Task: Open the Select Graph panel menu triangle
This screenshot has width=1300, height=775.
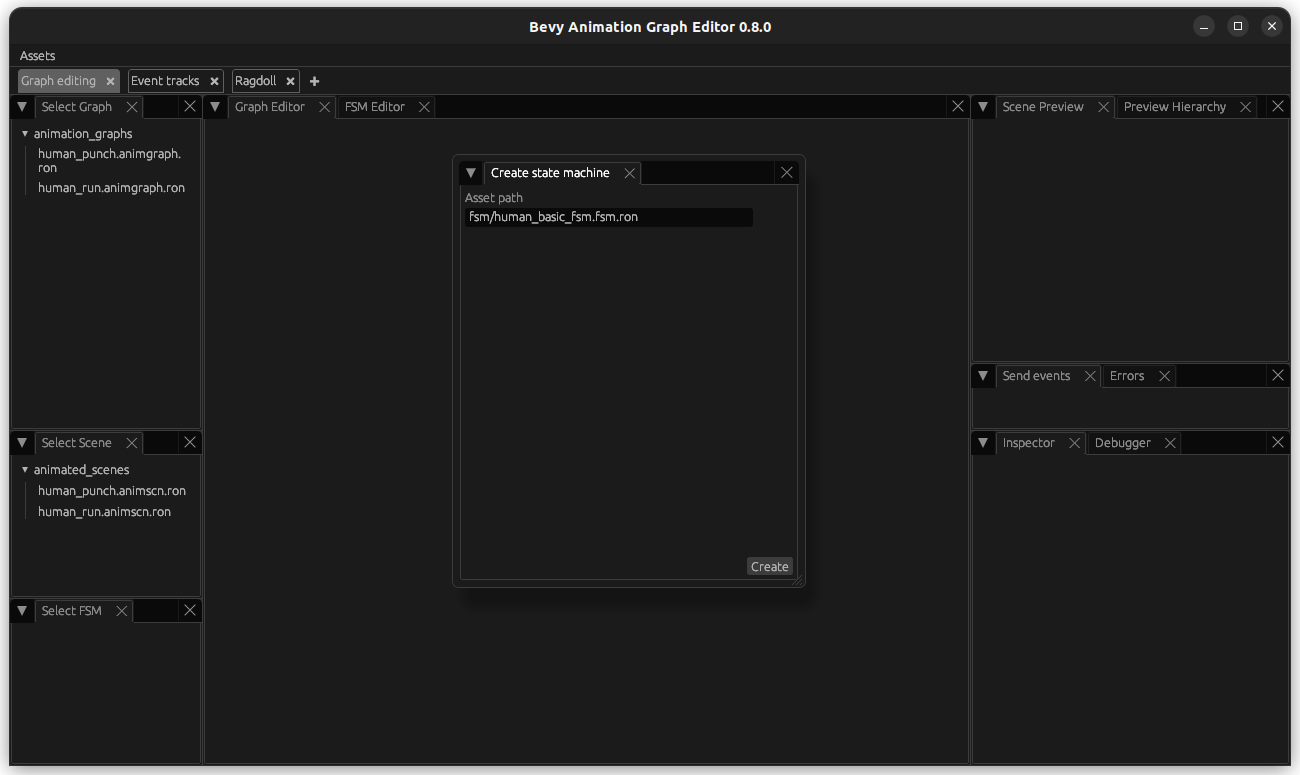Action: 22,106
